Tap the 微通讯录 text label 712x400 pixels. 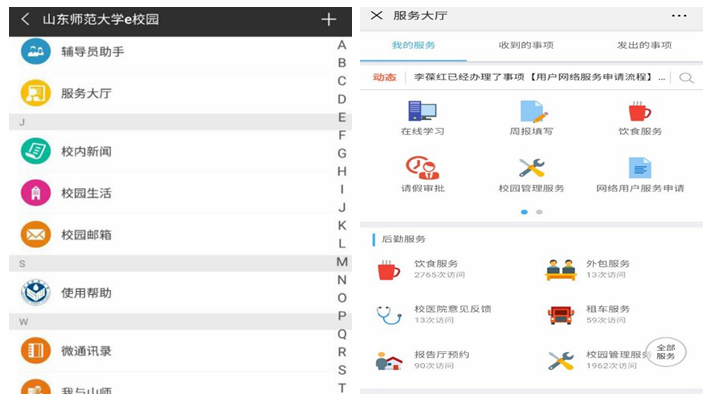pyautogui.click(x=86, y=351)
